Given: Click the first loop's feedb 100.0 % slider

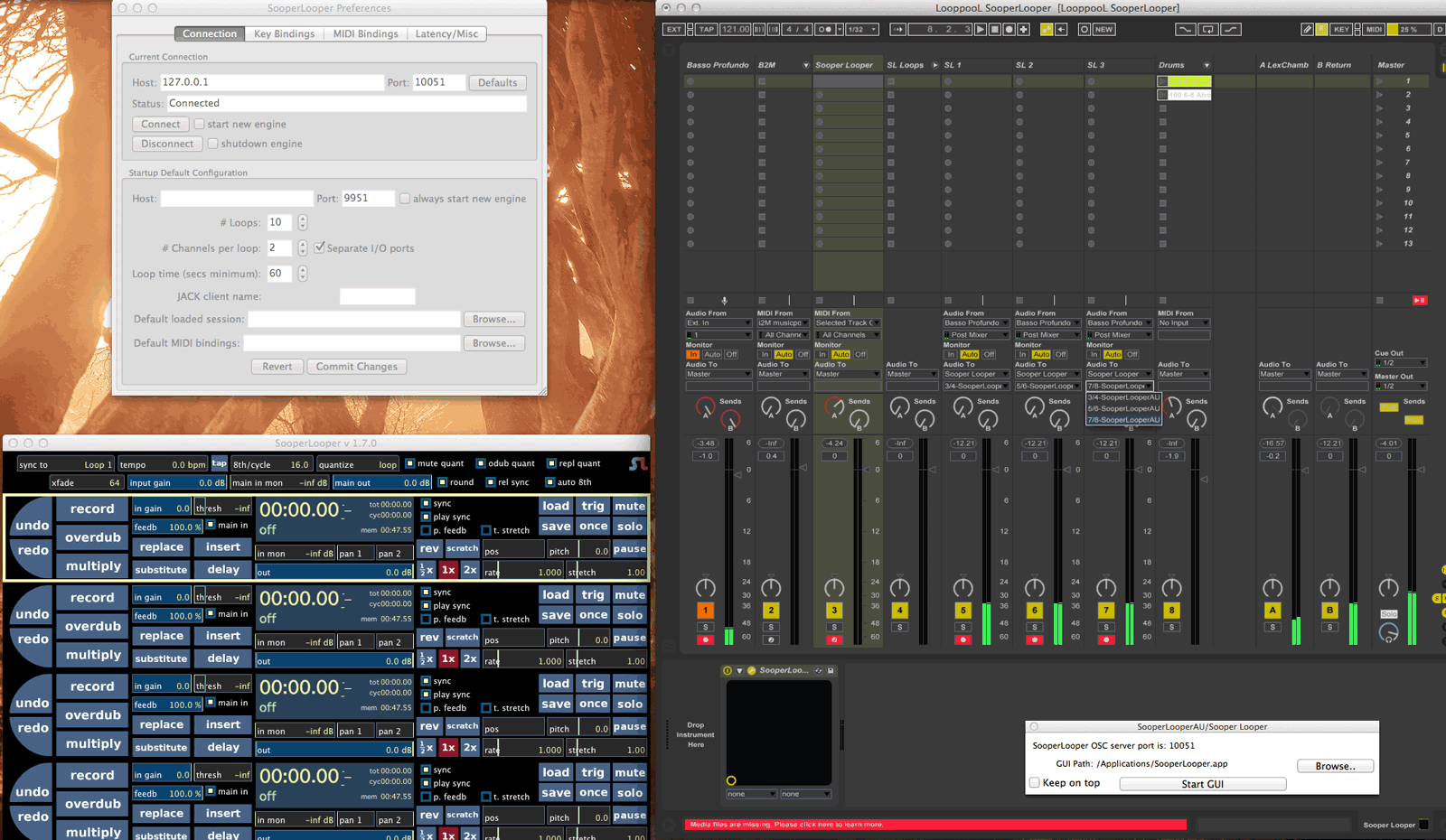Looking at the screenshot, I should [x=168, y=527].
